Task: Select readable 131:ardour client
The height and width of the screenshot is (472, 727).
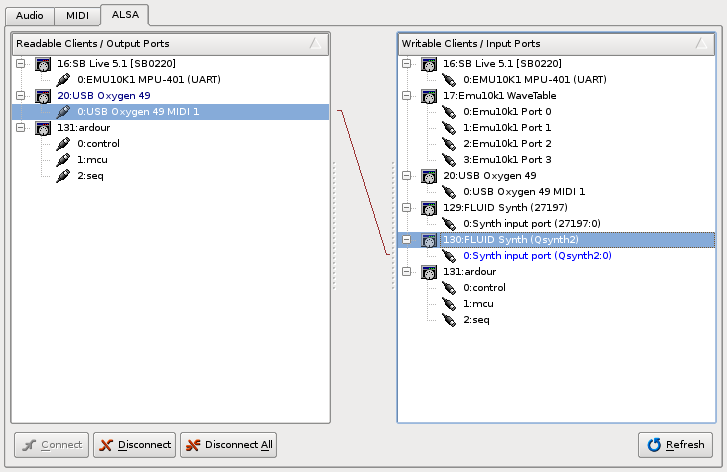Action: [x=83, y=127]
